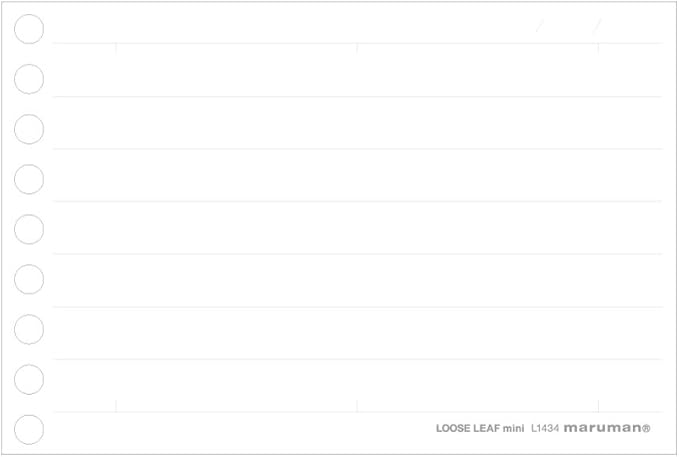Click the first date slash at top right

(x=540, y=26)
